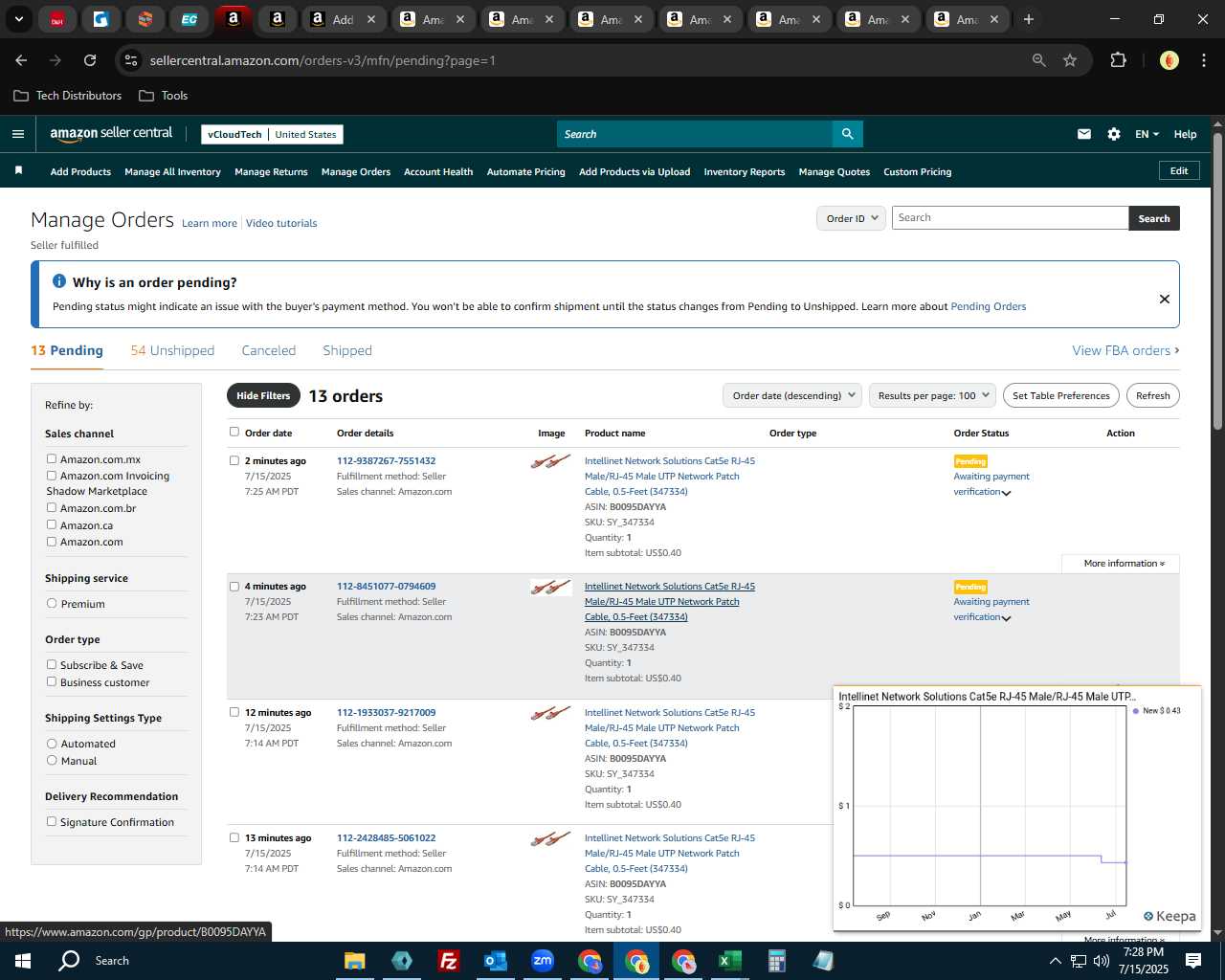Open FileZilla from the taskbar
1225x980 pixels.
click(x=448, y=961)
